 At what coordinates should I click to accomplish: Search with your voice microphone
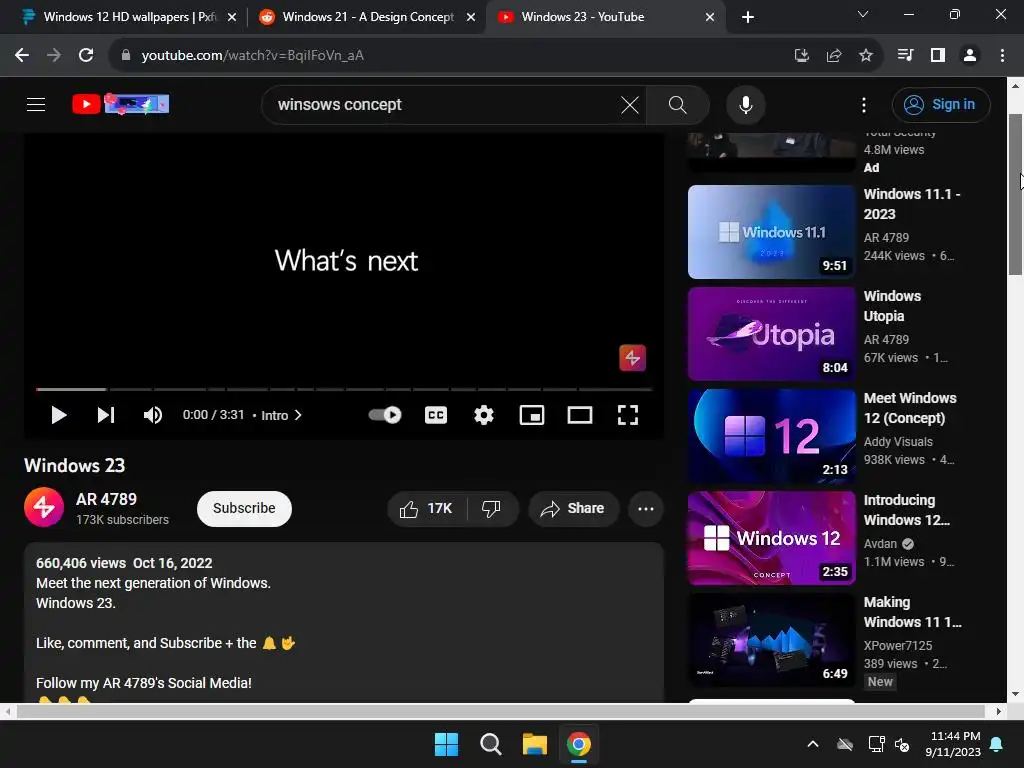tap(745, 104)
